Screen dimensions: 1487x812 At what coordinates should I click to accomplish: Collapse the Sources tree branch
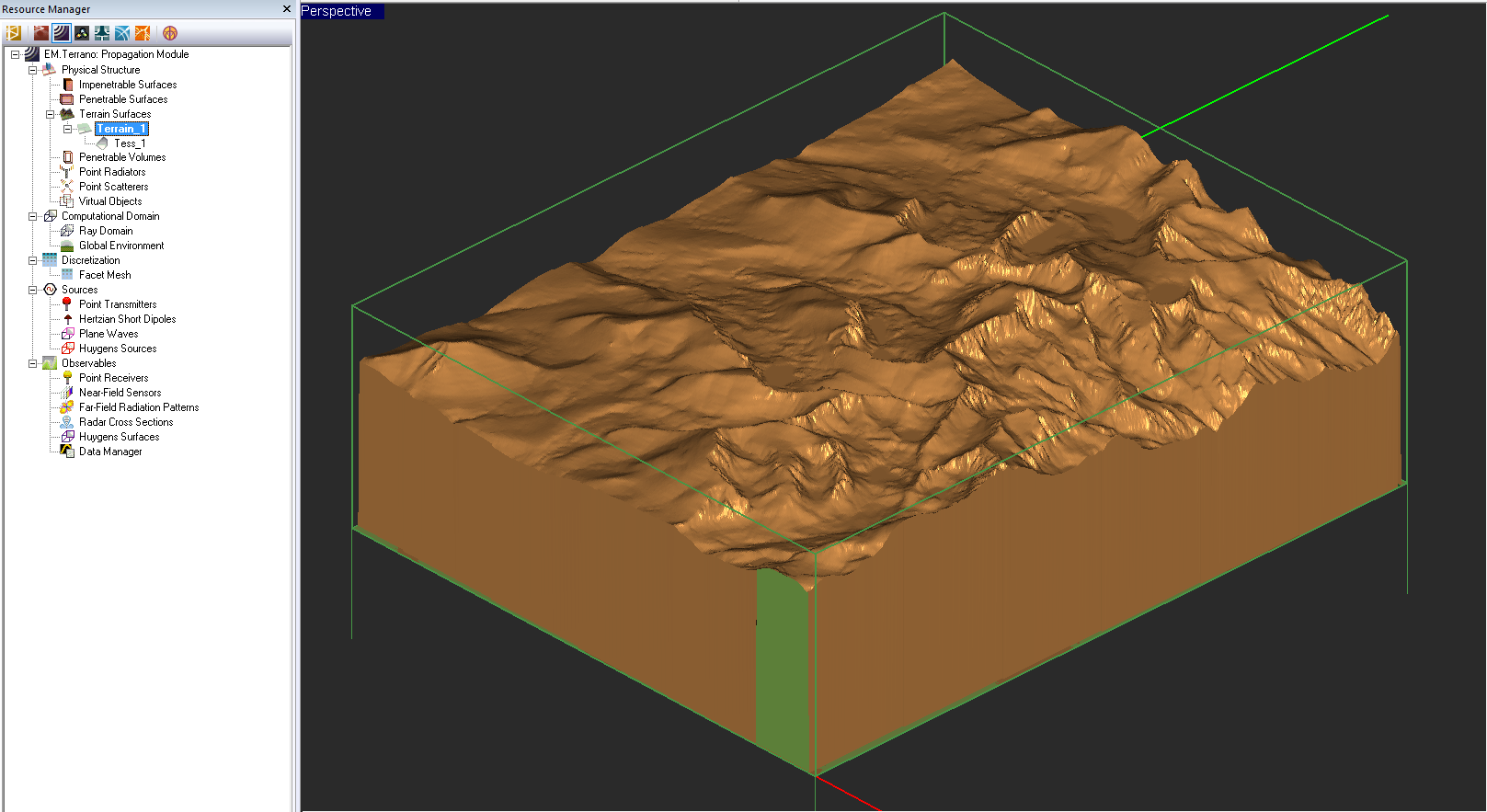(x=32, y=290)
